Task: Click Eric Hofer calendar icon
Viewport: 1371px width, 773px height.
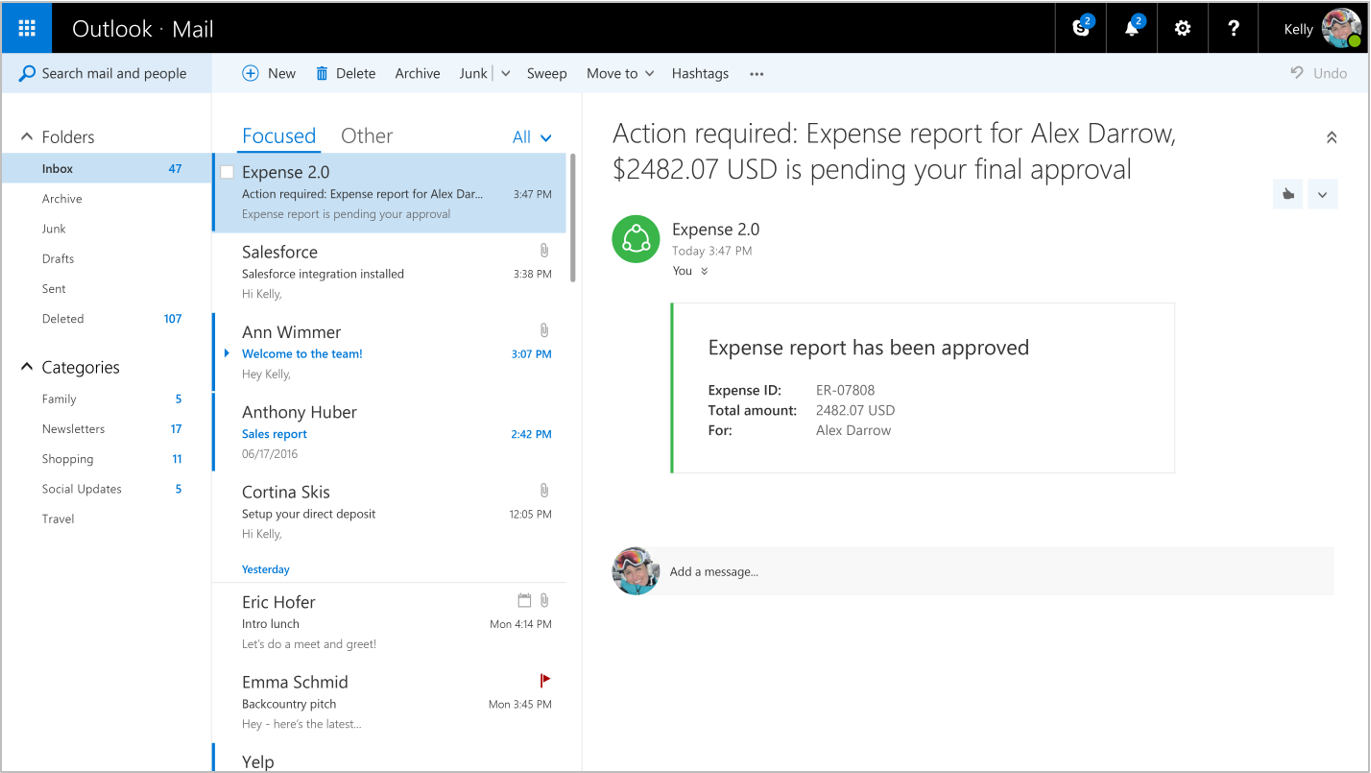Action: tap(524, 601)
